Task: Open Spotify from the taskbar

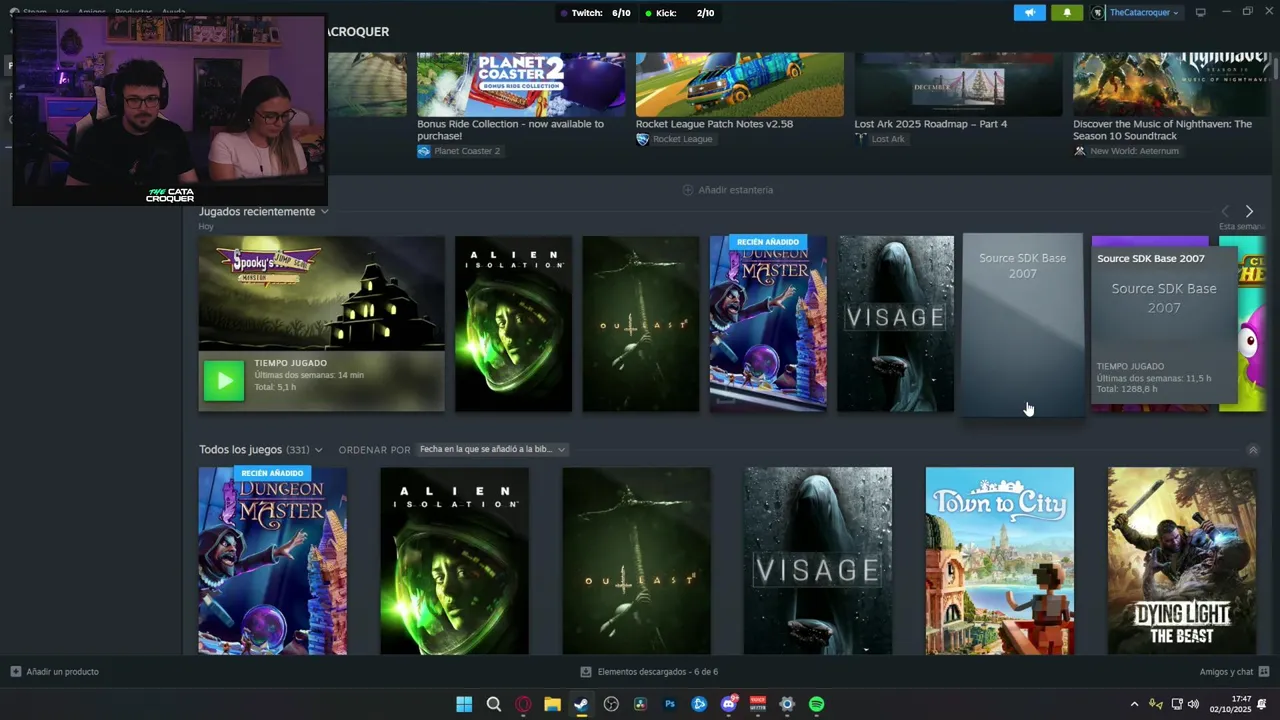Action: click(816, 704)
